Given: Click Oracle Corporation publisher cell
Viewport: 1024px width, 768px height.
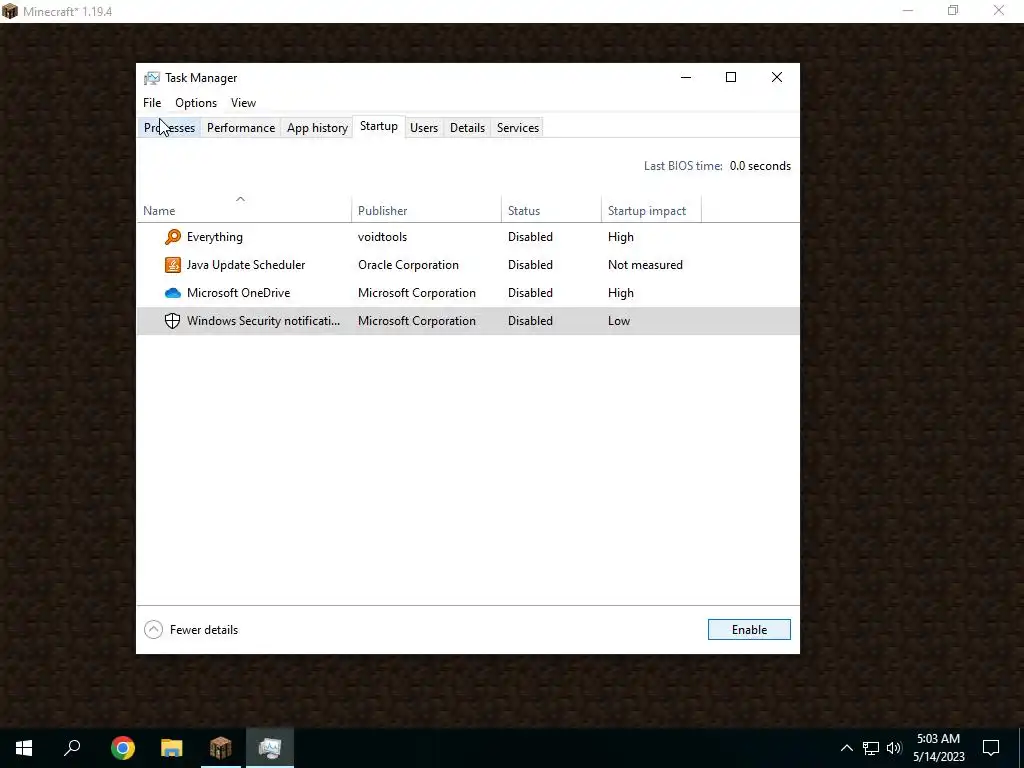Looking at the screenshot, I should coord(408,264).
